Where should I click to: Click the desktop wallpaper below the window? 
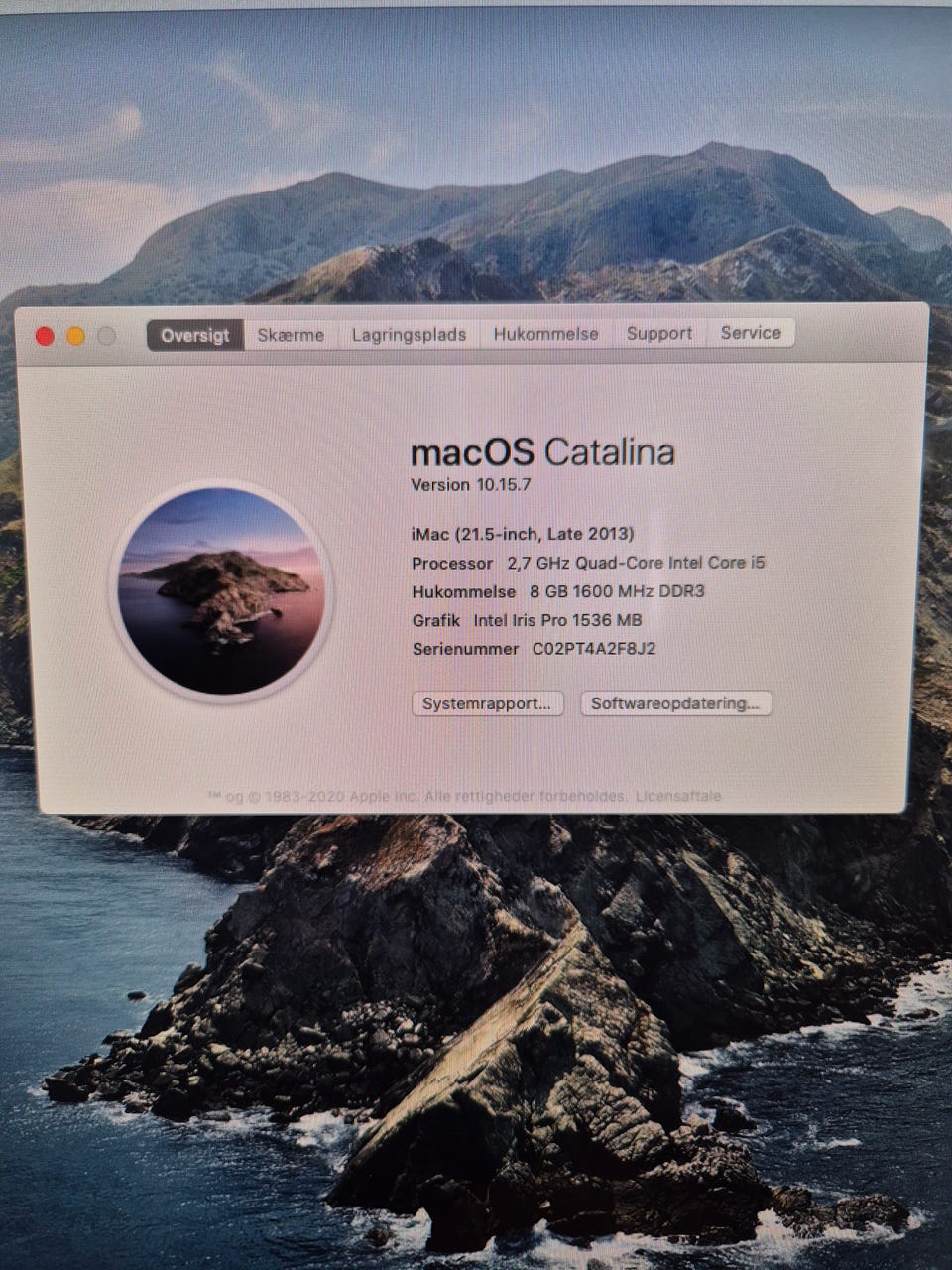click(476, 1042)
